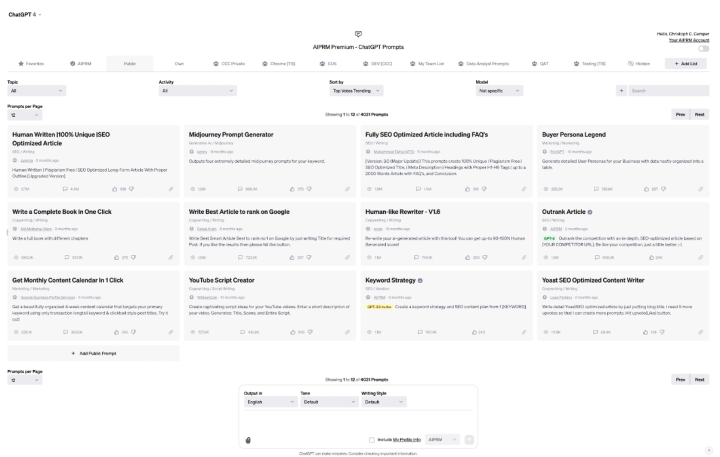Image resolution: width=720 pixels, height=457 pixels.
Task: Copy link of Midjourney Prompt Generator card
Action: click(347, 188)
